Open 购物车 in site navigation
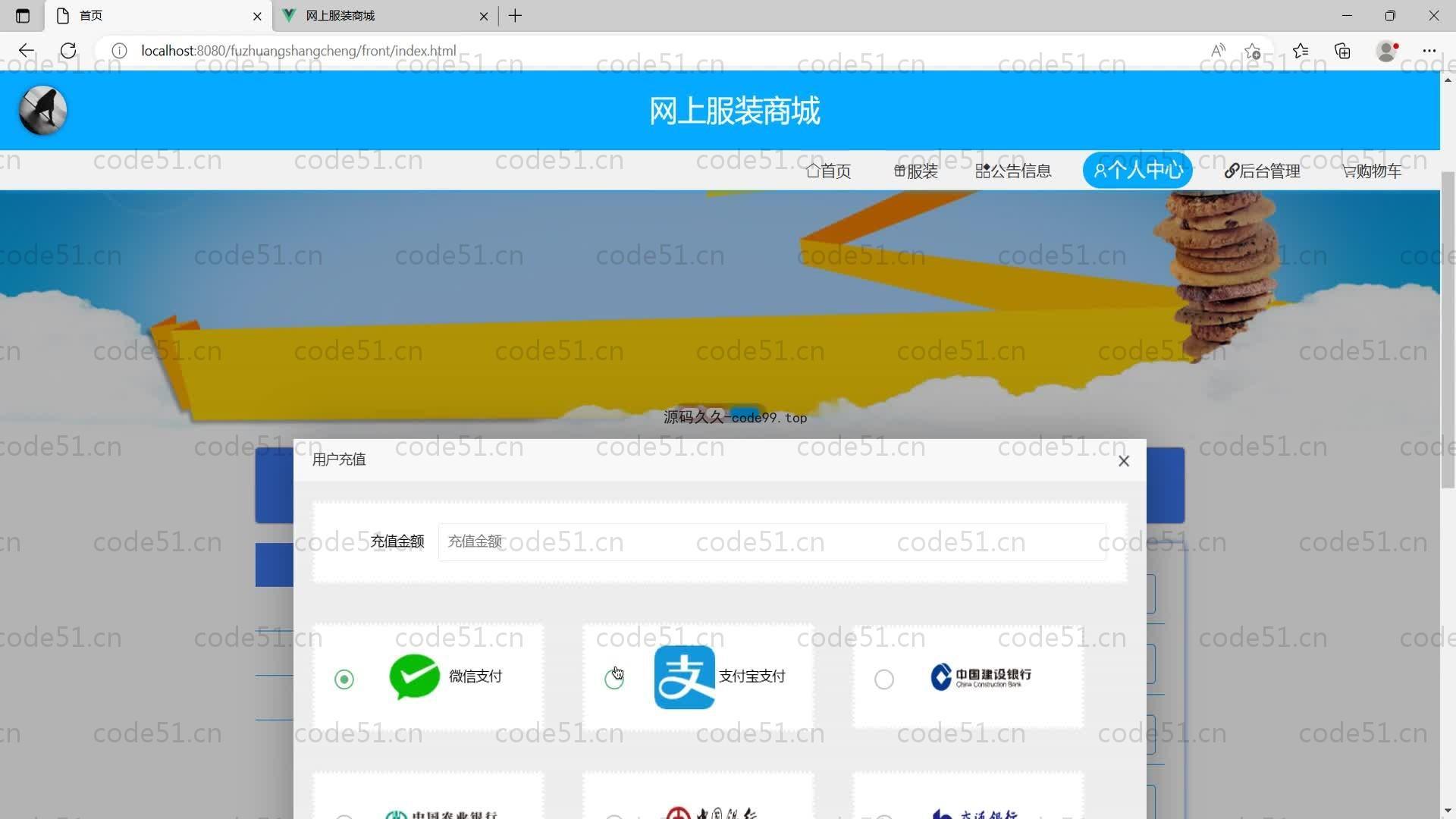The image size is (1456, 819). click(x=1372, y=171)
